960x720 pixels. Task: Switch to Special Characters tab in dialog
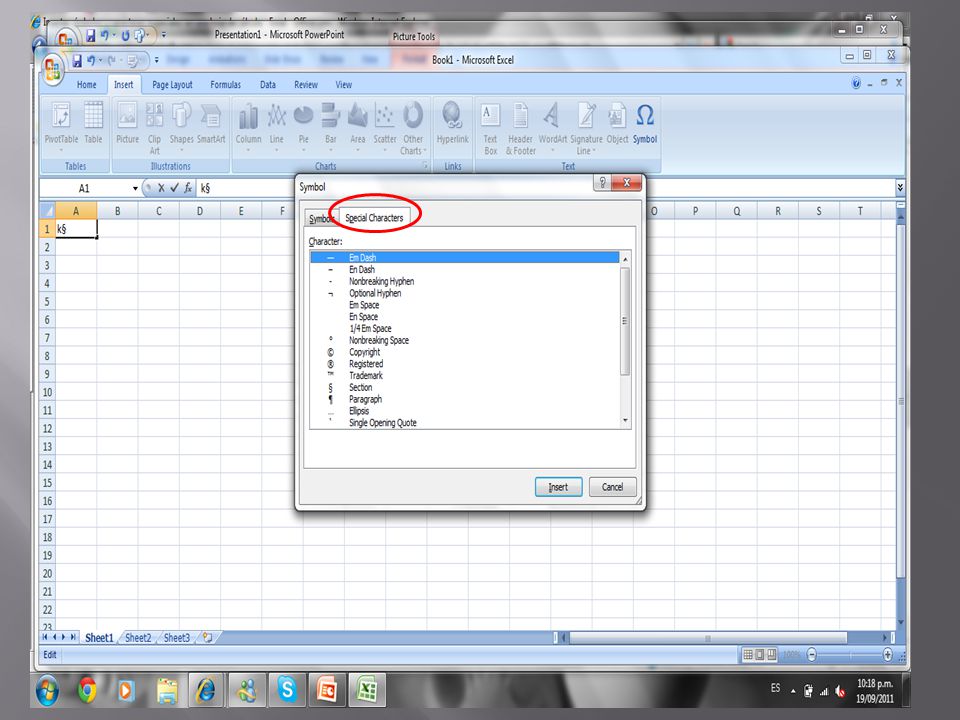(x=374, y=218)
